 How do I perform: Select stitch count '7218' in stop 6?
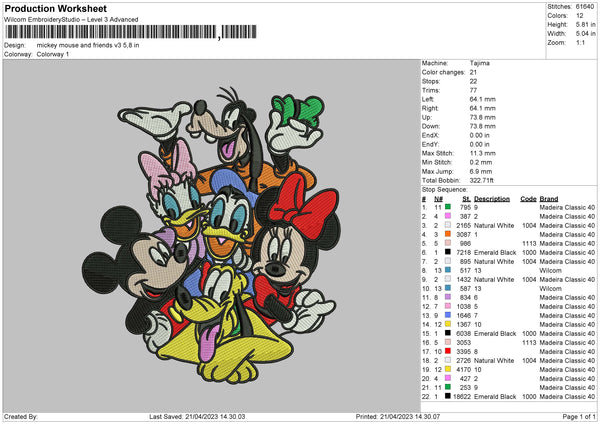pyautogui.click(x=463, y=253)
